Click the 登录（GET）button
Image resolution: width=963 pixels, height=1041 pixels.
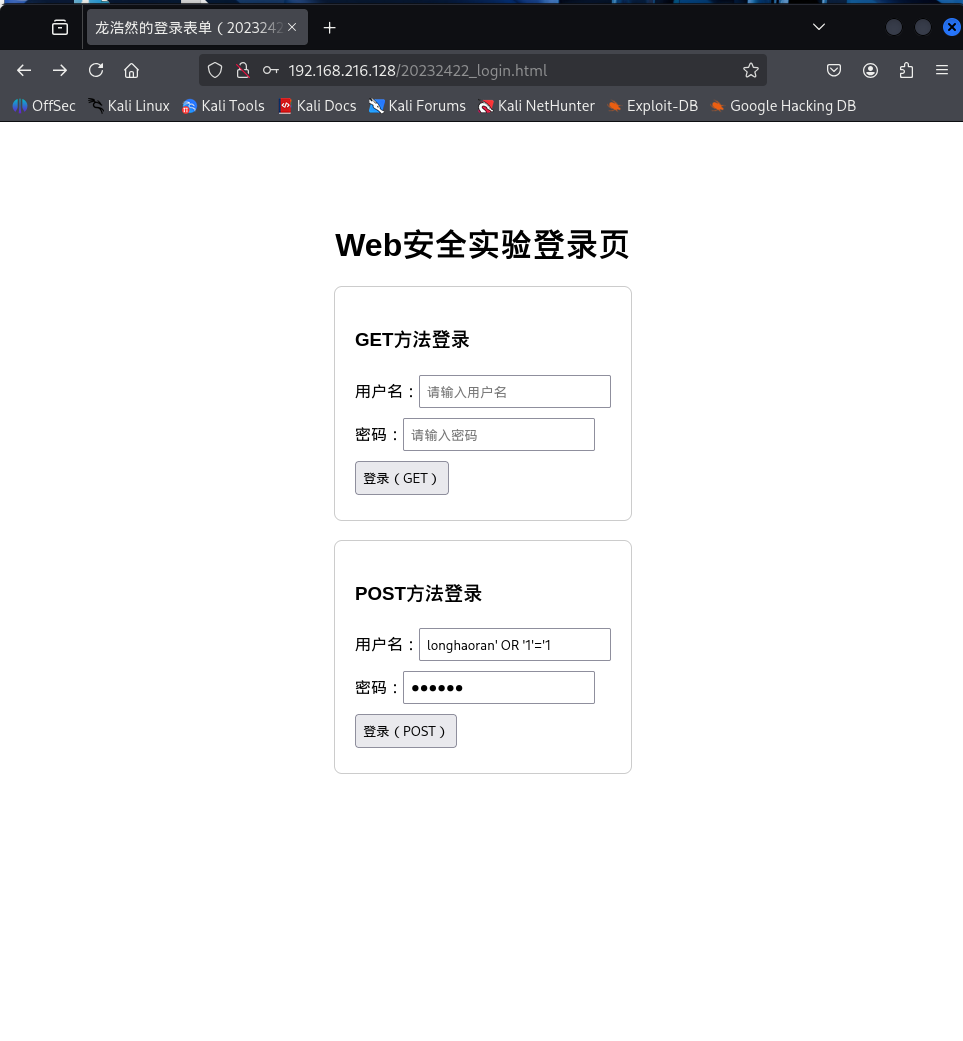point(402,478)
